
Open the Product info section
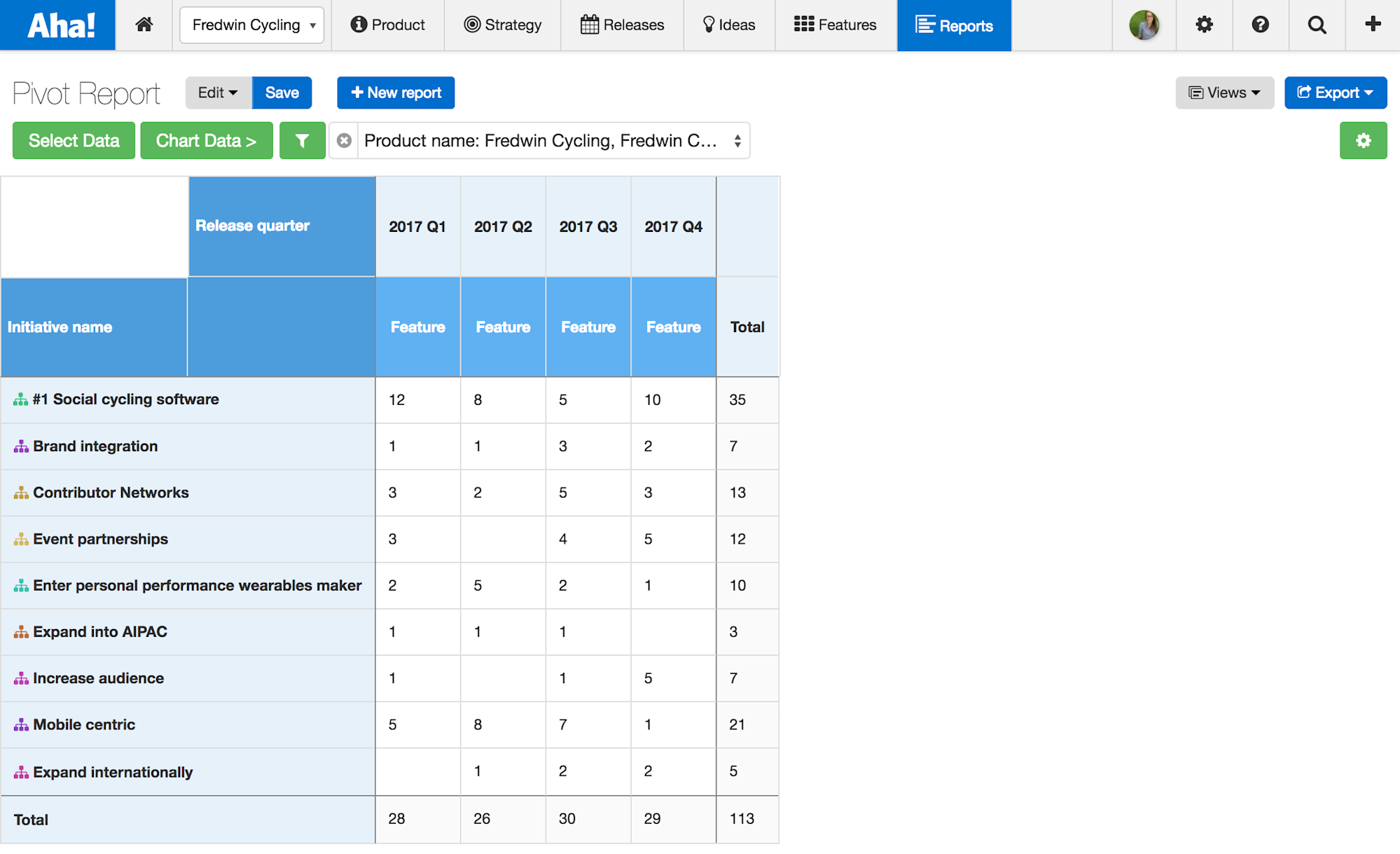[x=388, y=25]
